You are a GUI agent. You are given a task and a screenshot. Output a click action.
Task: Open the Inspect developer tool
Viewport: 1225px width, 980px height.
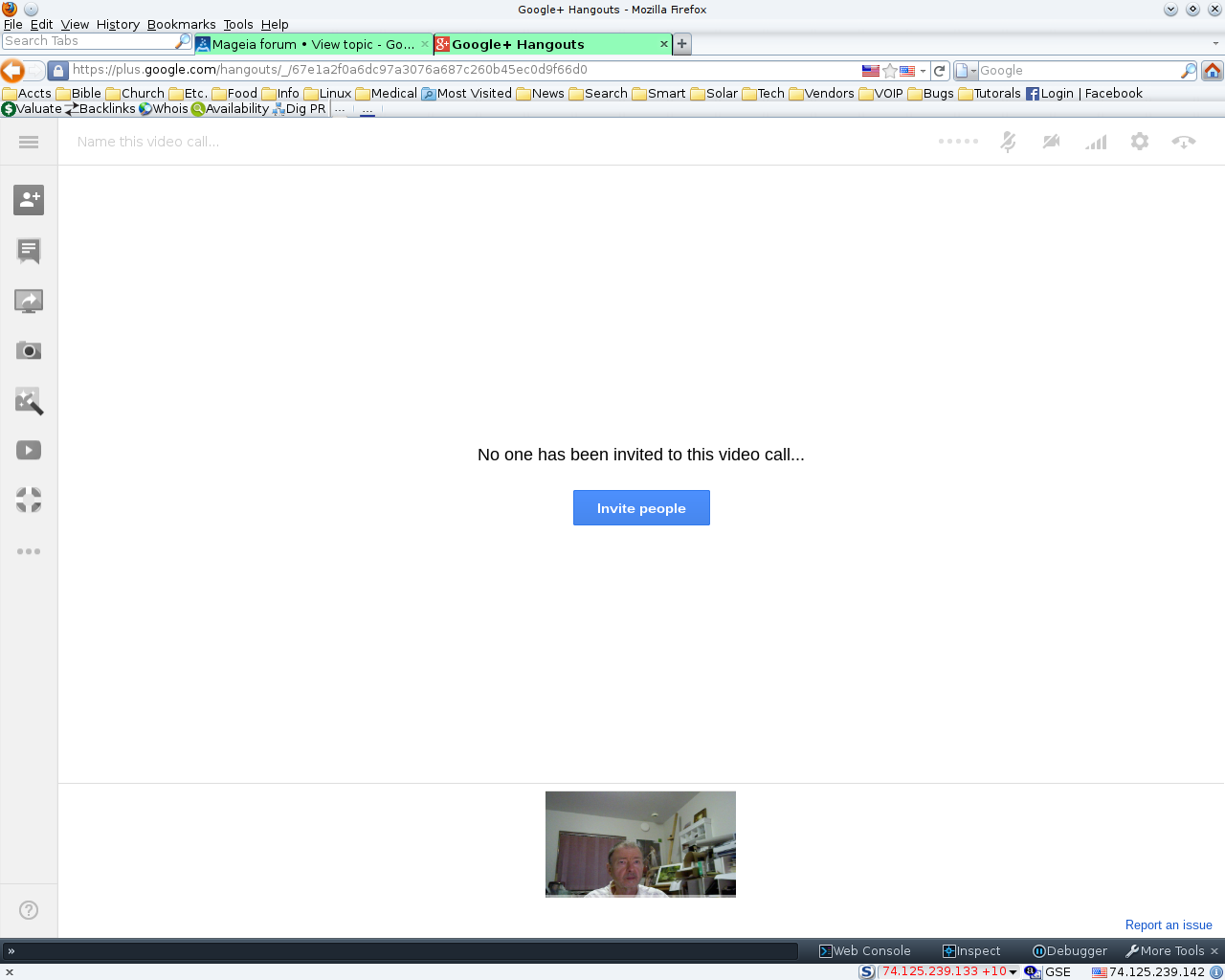coord(971,951)
